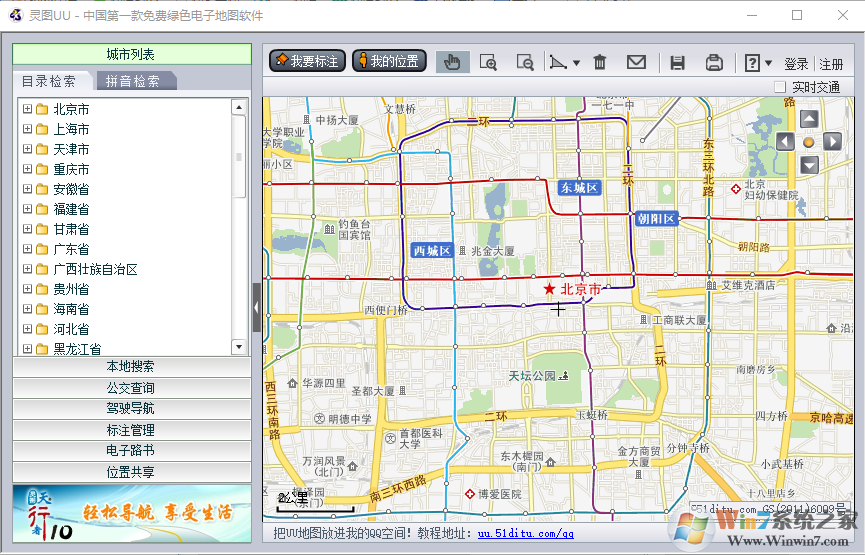Click the envelope mail icon
The height and width of the screenshot is (555, 865).
[x=636, y=62]
